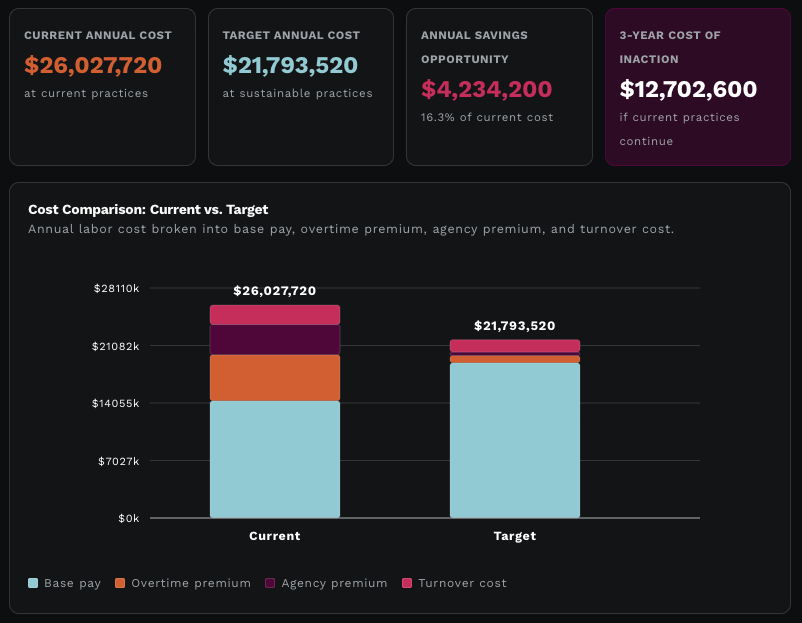The image size is (802, 623).
Task: Click the 'Target Annual Cost' card heading
Action: [291, 35]
